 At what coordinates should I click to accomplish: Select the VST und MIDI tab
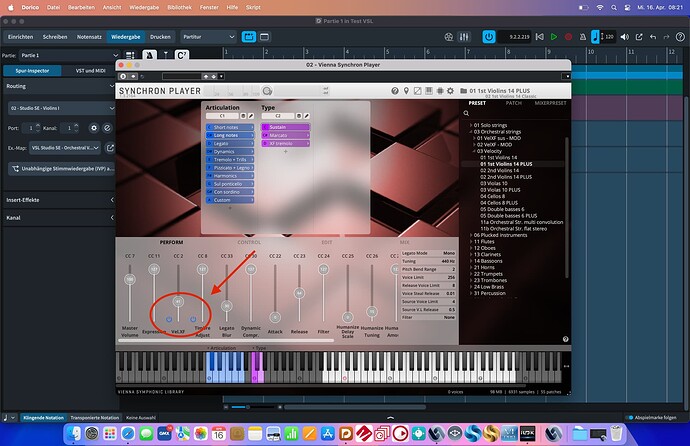click(90, 70)
